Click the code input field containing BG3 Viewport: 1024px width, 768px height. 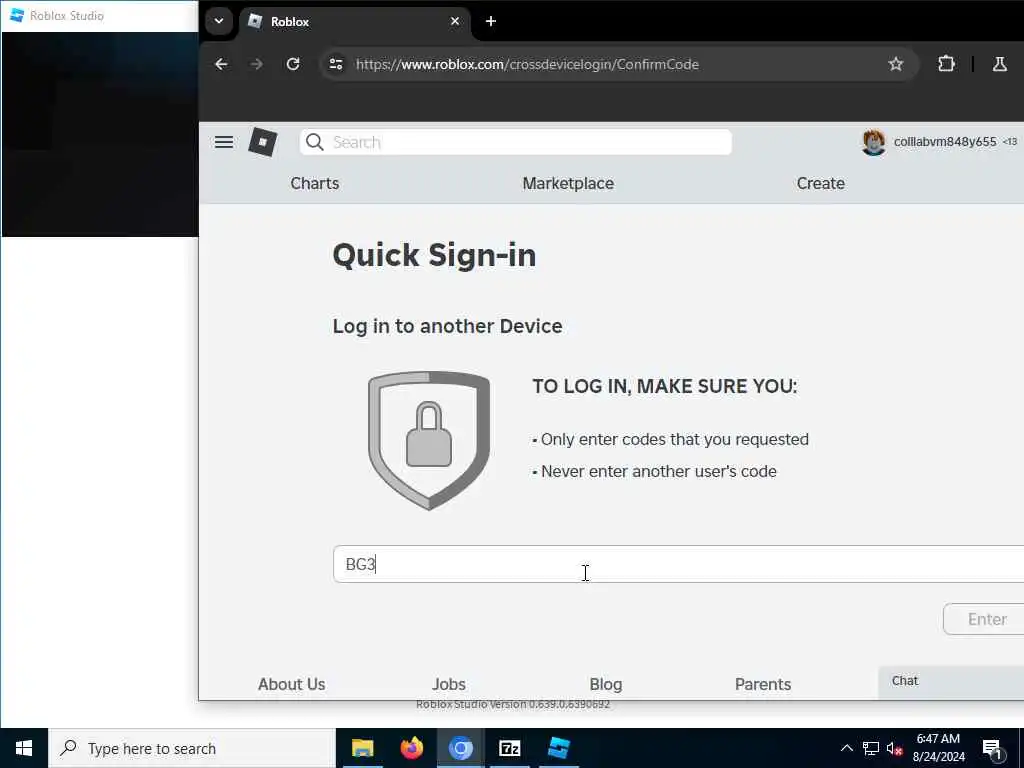(678, 564)
